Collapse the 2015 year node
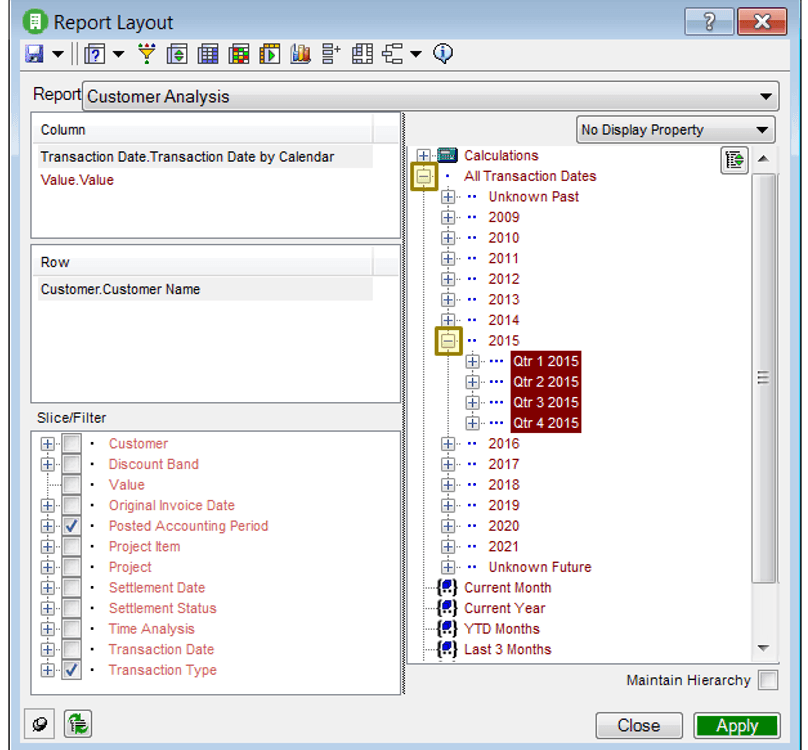 point(448,341)
